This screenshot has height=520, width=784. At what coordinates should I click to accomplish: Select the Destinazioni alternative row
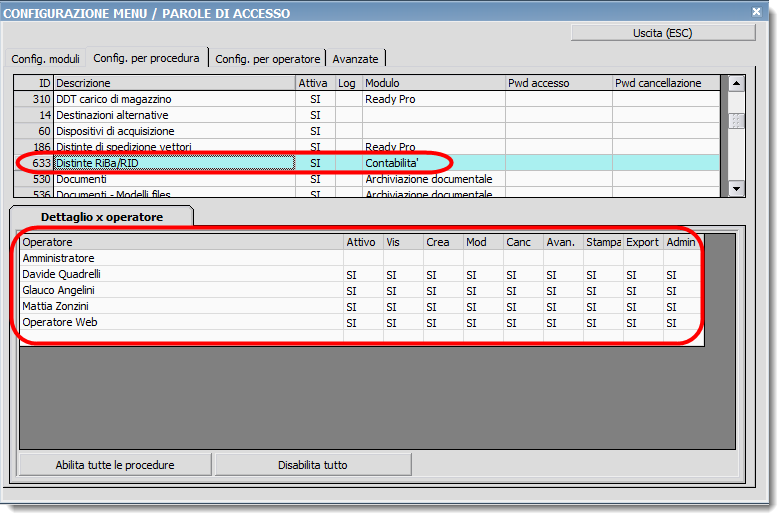pyautogui.click(x=366, y=115)
